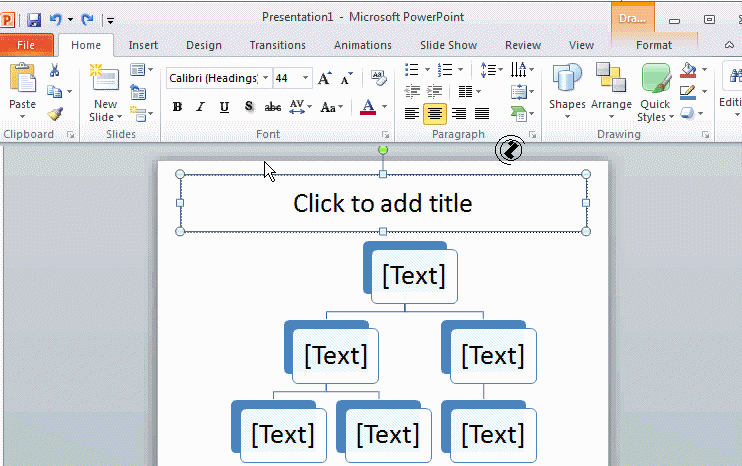Toggle Italic formatting
The width and height of the screenshot is (742, 466).
point(201,107)
